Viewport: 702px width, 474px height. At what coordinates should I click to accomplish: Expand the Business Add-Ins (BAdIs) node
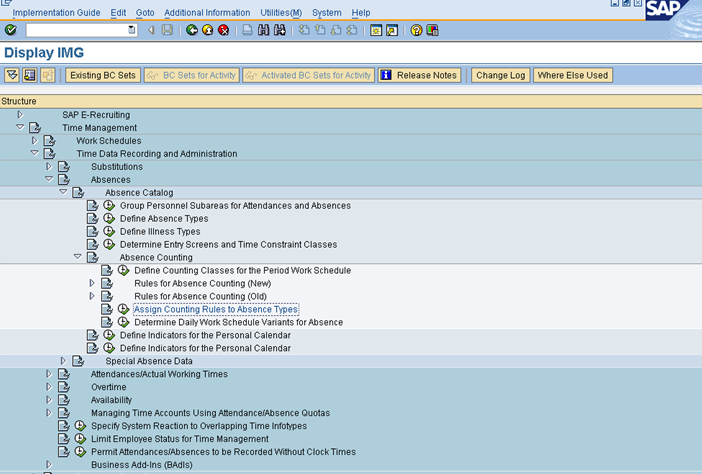(49, 465)
